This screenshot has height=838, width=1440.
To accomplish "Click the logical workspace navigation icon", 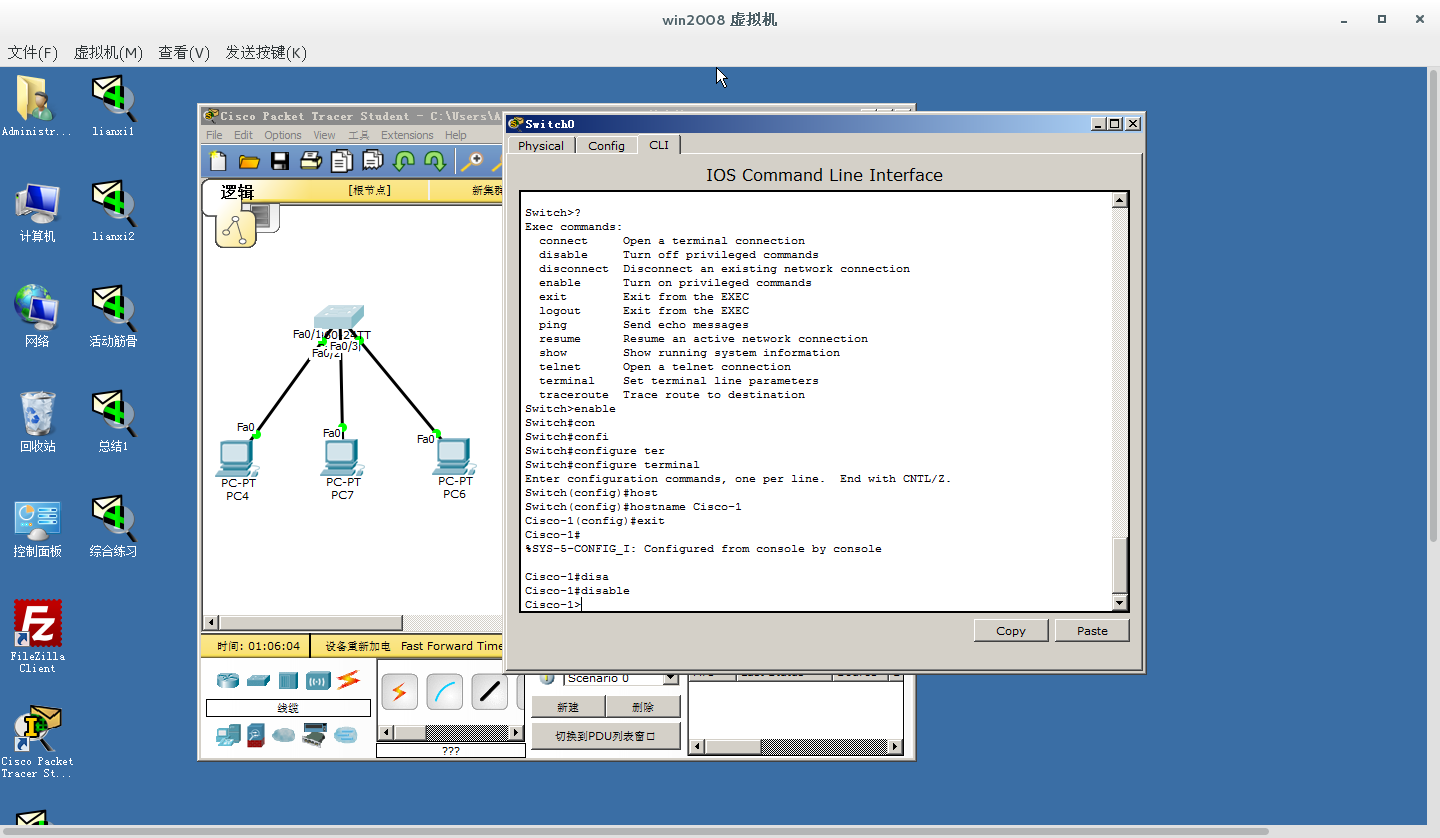I will click(237, 230).
